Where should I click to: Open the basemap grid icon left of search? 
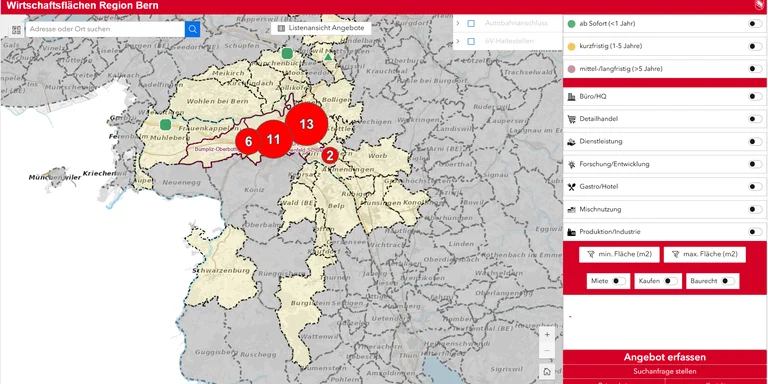click(16, 30)
